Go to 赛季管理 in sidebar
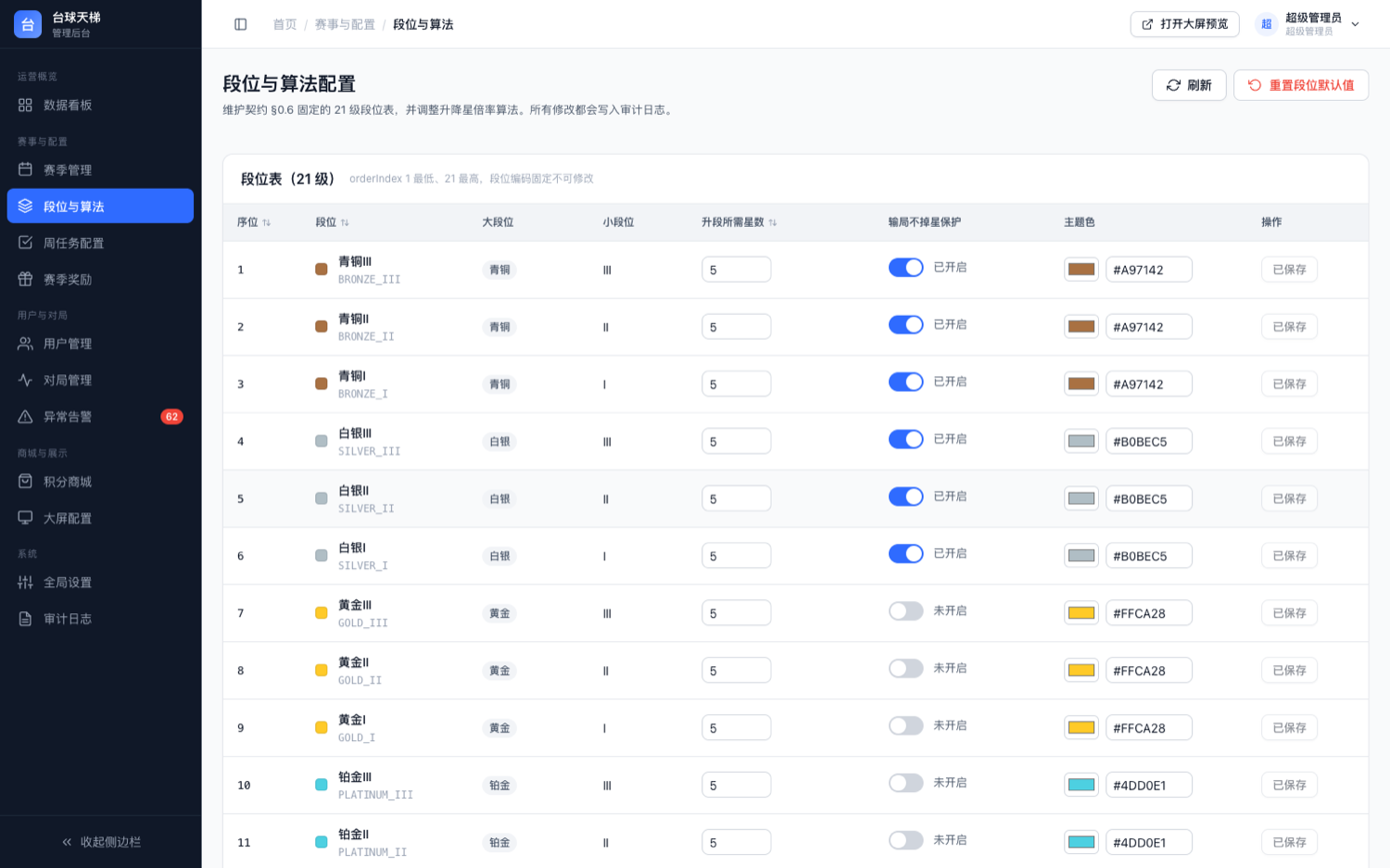 [100, 170]
